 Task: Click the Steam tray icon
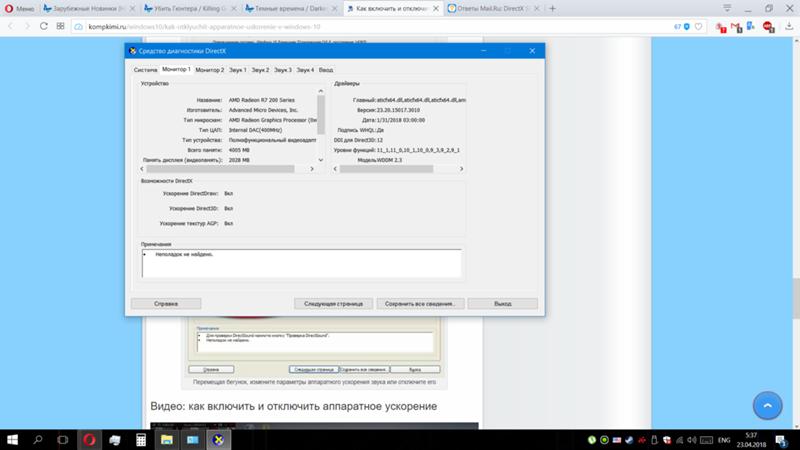click(629, 440)
